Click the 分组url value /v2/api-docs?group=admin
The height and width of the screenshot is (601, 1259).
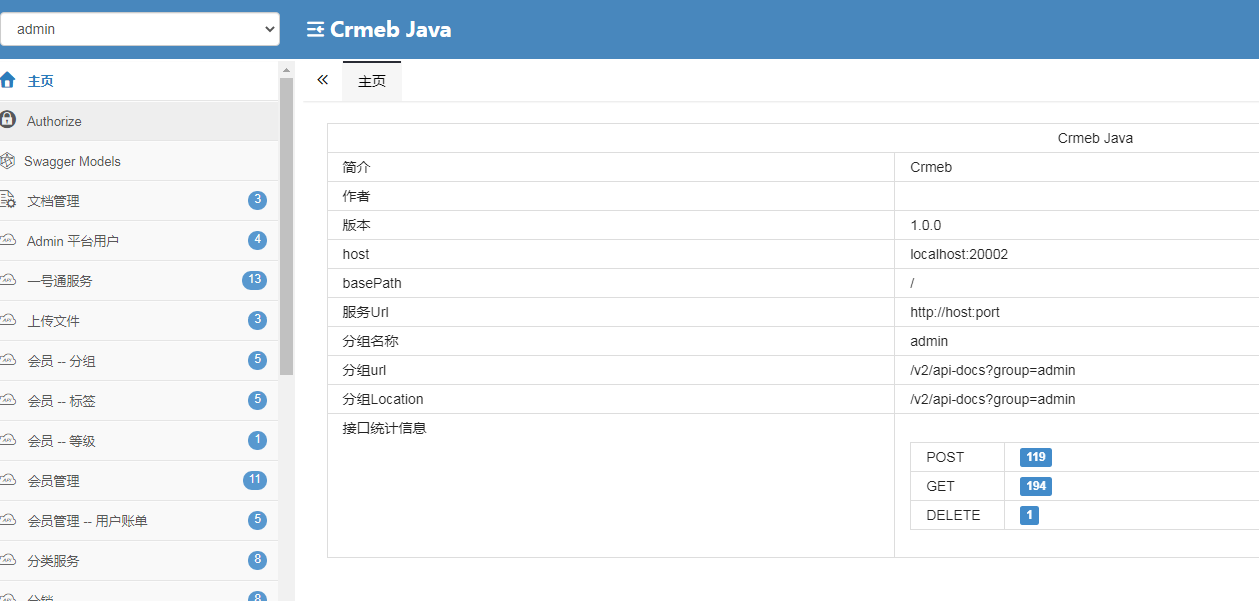click(993, 370)
